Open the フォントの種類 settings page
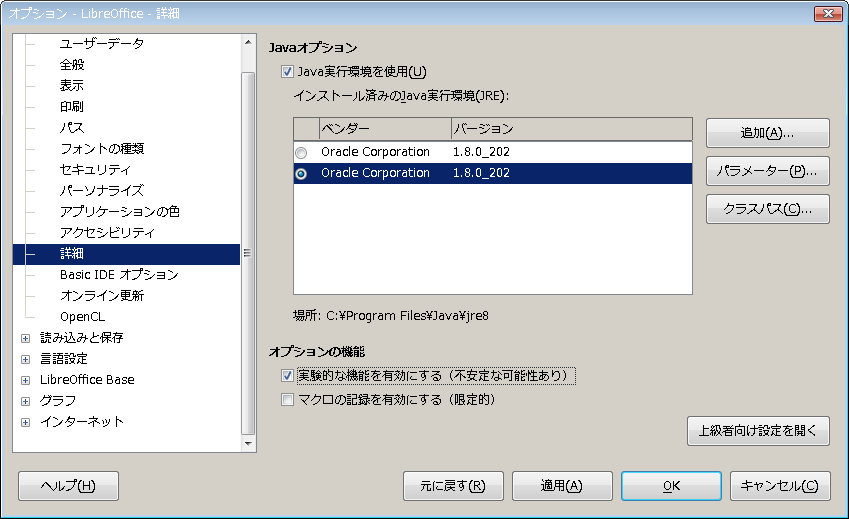Viewport: 849px width, 519px height. pyautogui.click(x=102, y=148)
